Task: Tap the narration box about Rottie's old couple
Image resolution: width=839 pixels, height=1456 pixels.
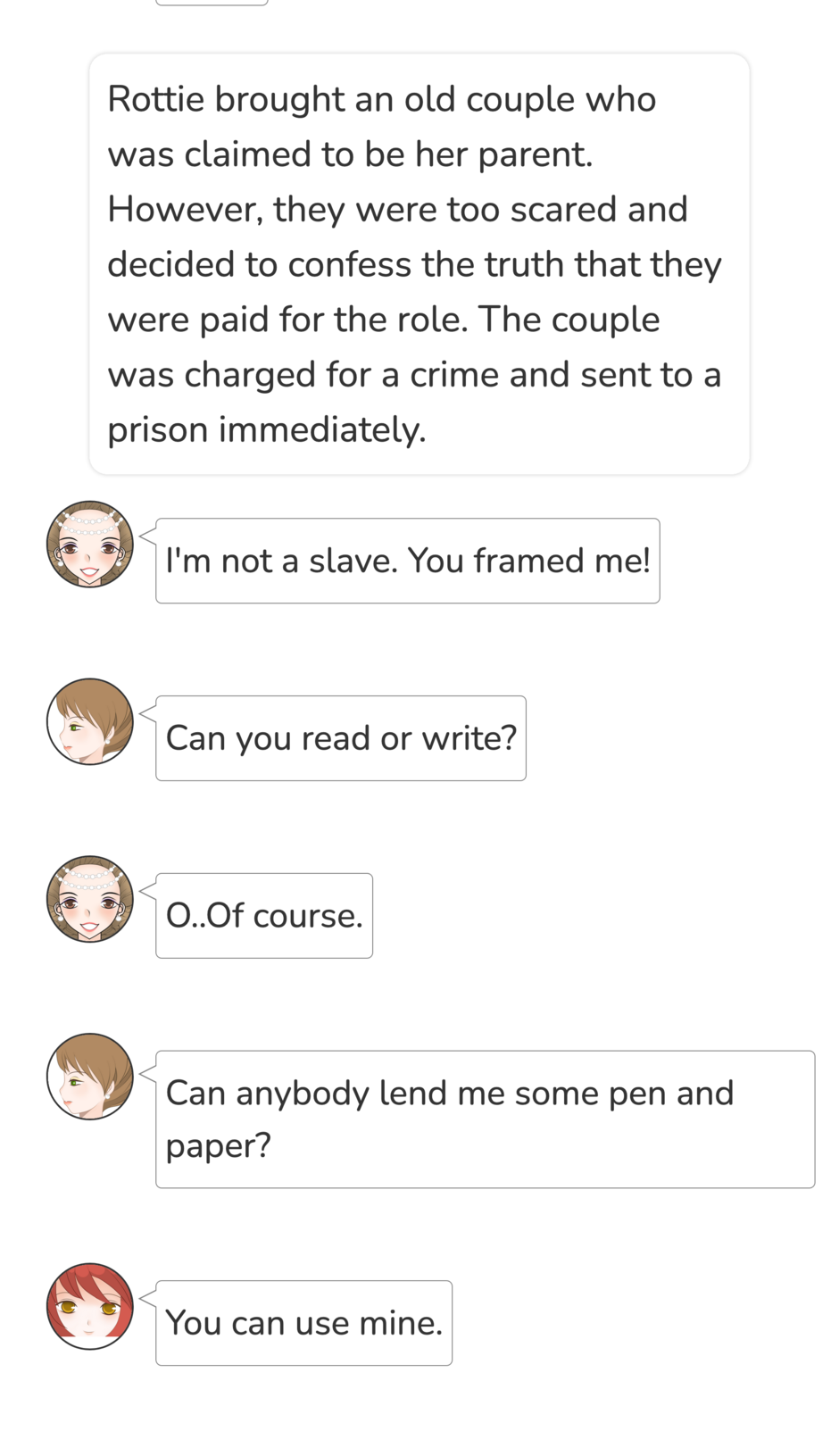Action: [419, 264]
